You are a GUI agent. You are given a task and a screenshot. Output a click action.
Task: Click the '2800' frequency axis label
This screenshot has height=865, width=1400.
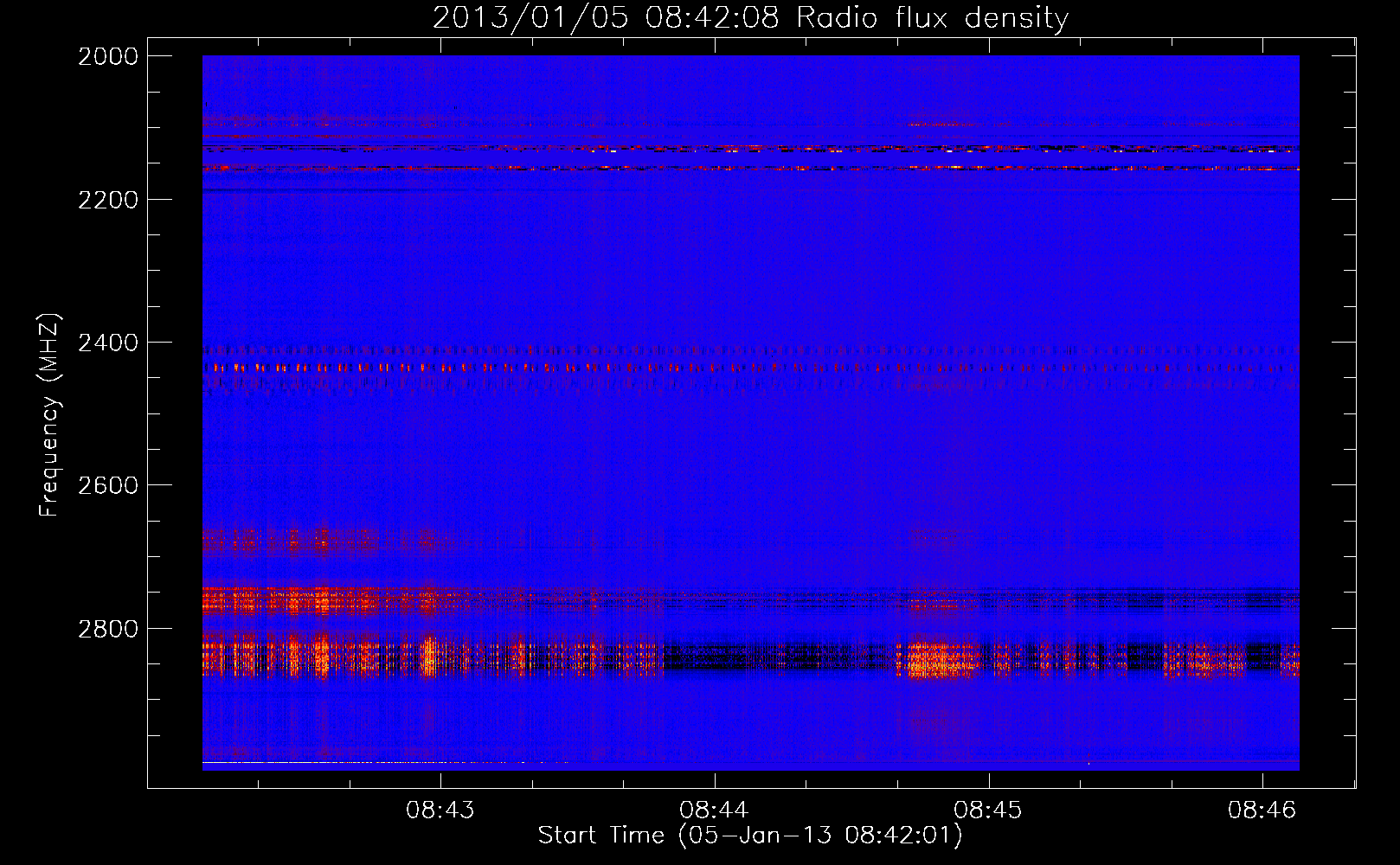(108, 629)
